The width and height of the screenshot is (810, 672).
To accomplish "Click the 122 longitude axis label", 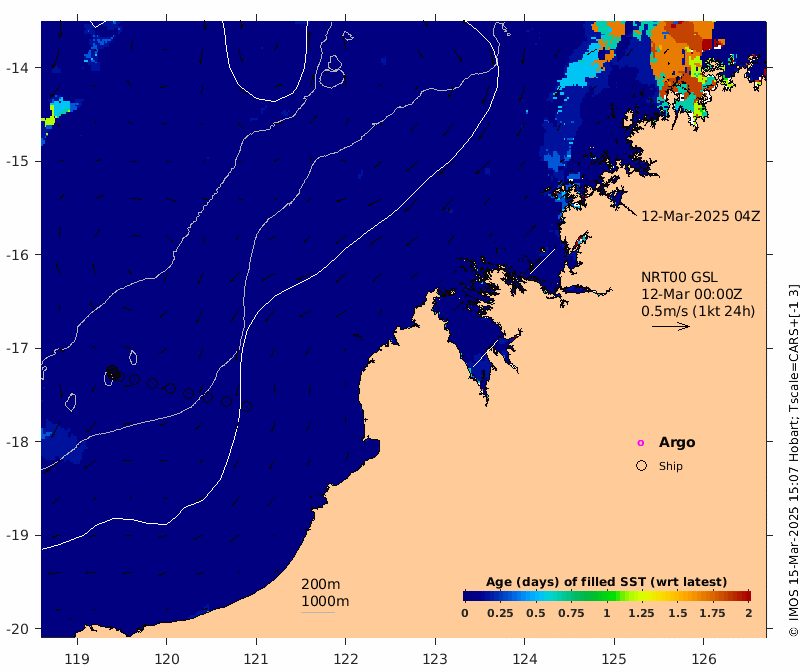I will coord(346,659).
